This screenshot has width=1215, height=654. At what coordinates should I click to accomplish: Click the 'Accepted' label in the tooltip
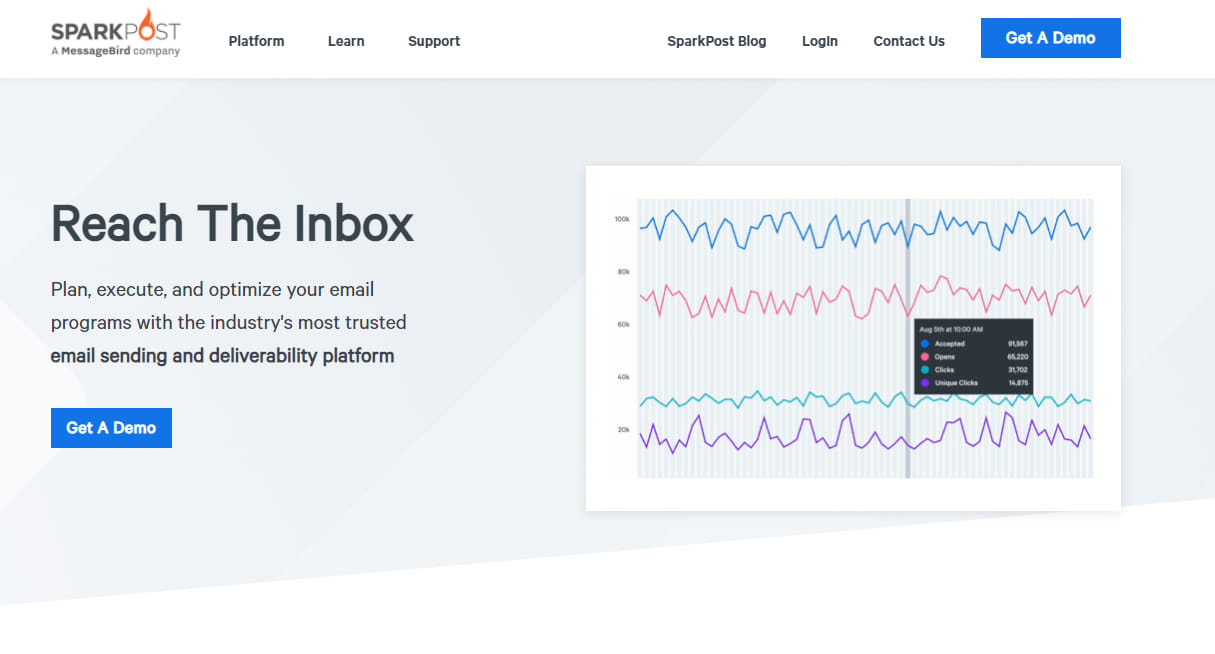950,344
